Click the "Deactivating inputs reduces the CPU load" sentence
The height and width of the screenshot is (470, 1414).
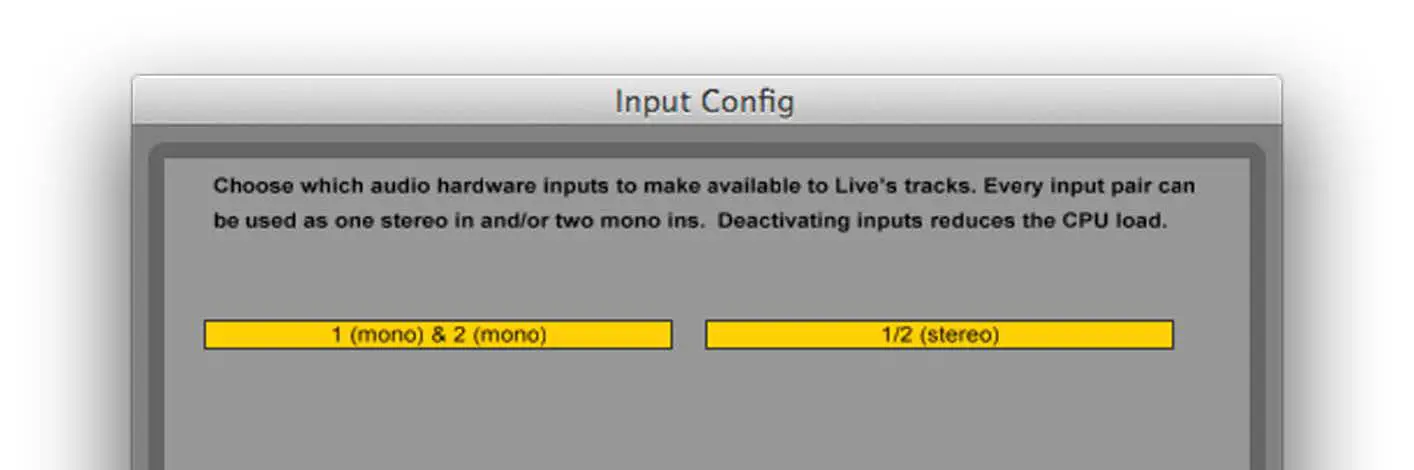click(x=942, y=221)
